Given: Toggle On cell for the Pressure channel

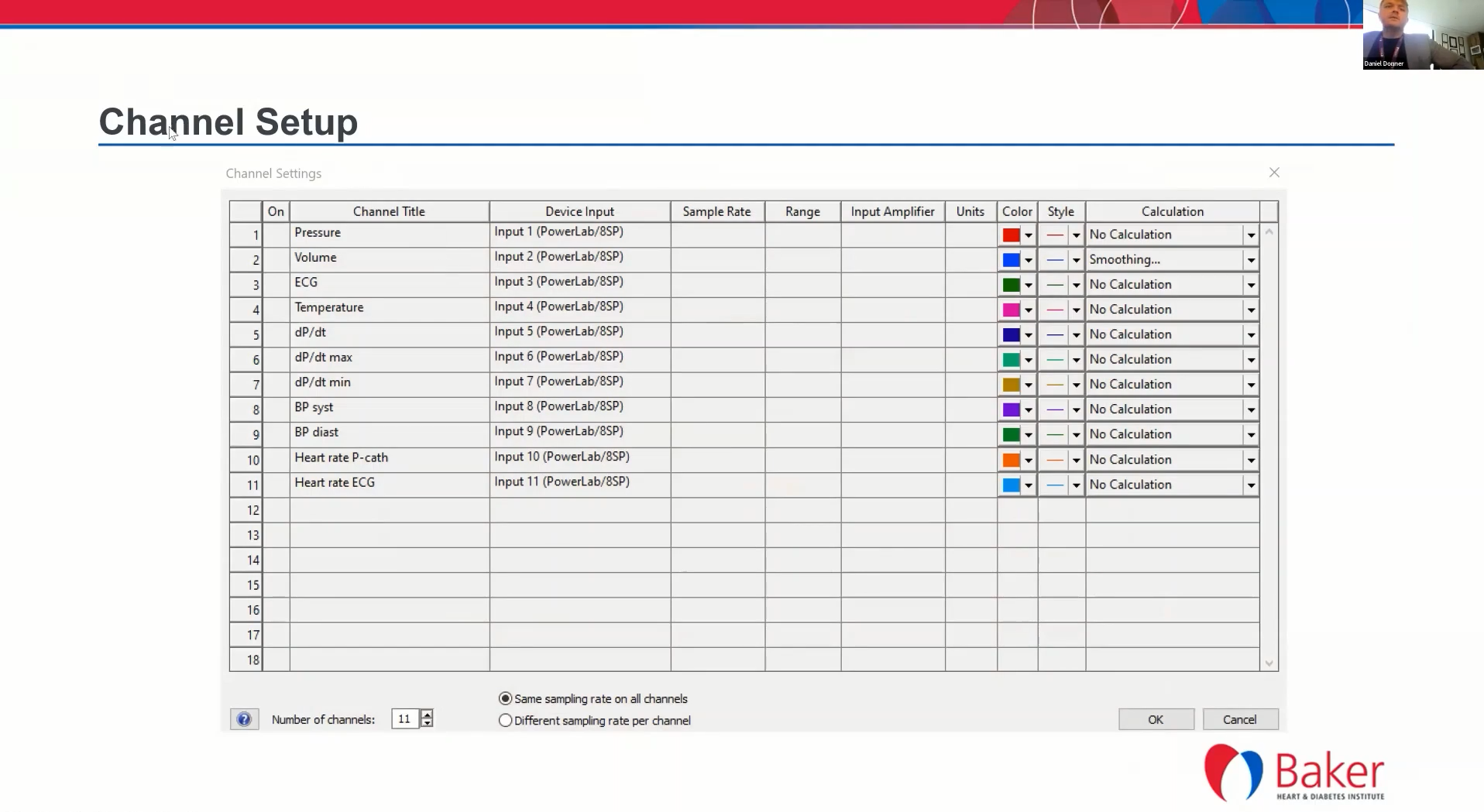Looking at the screenshot, I should point(276,235).
